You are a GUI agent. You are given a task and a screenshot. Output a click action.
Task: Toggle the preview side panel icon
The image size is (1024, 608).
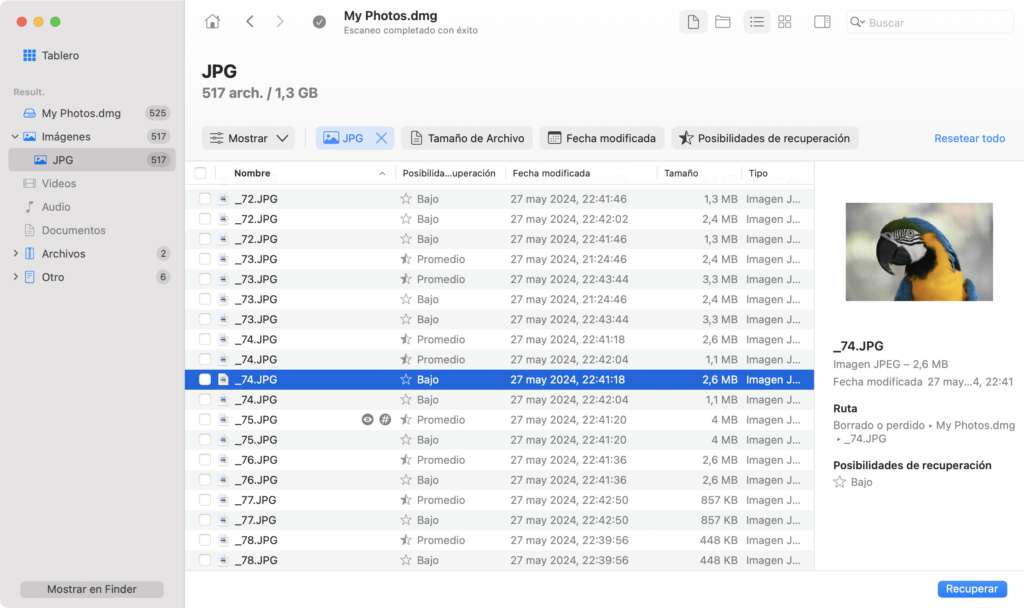822,22
